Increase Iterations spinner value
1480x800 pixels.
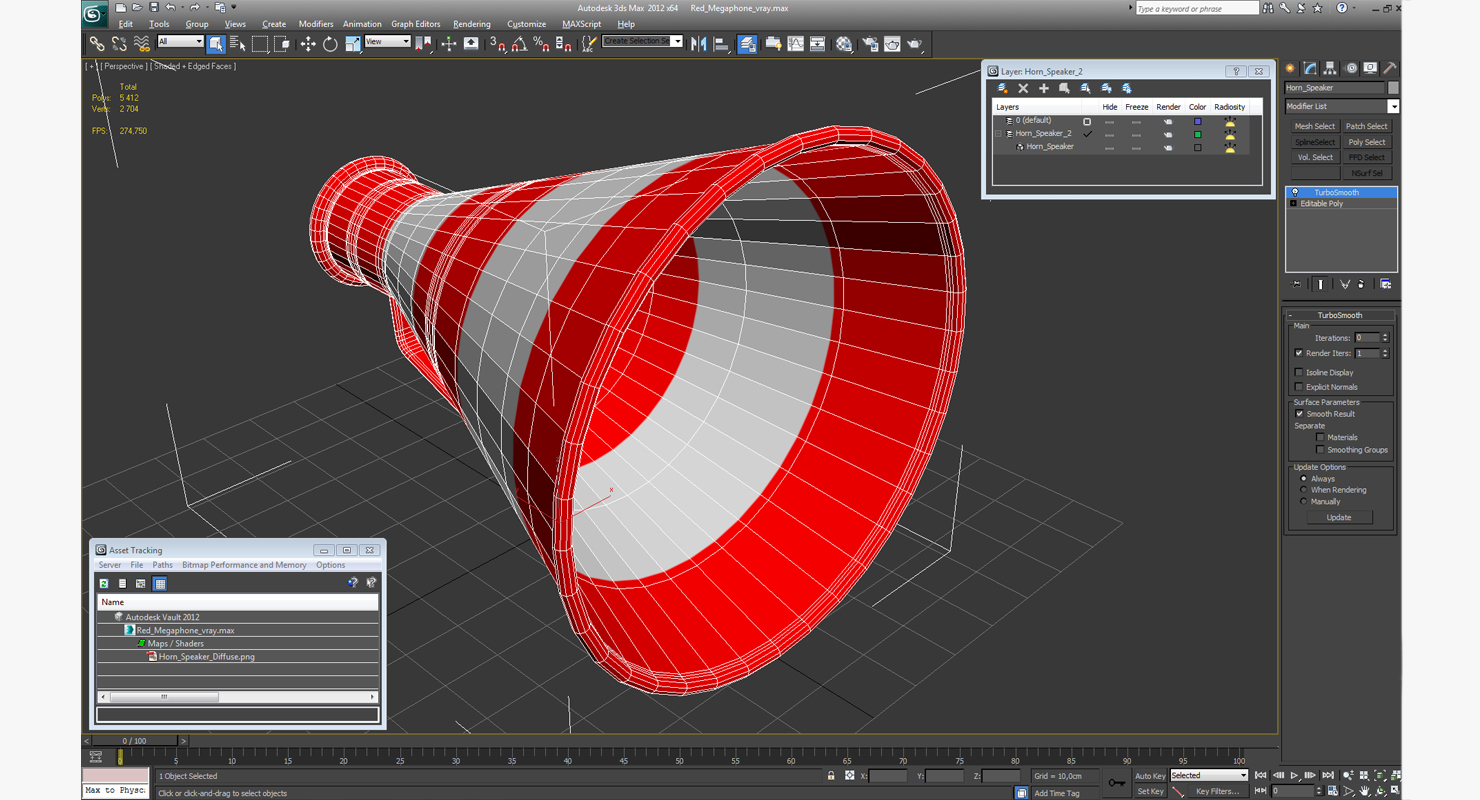(x=1385, y=335)
